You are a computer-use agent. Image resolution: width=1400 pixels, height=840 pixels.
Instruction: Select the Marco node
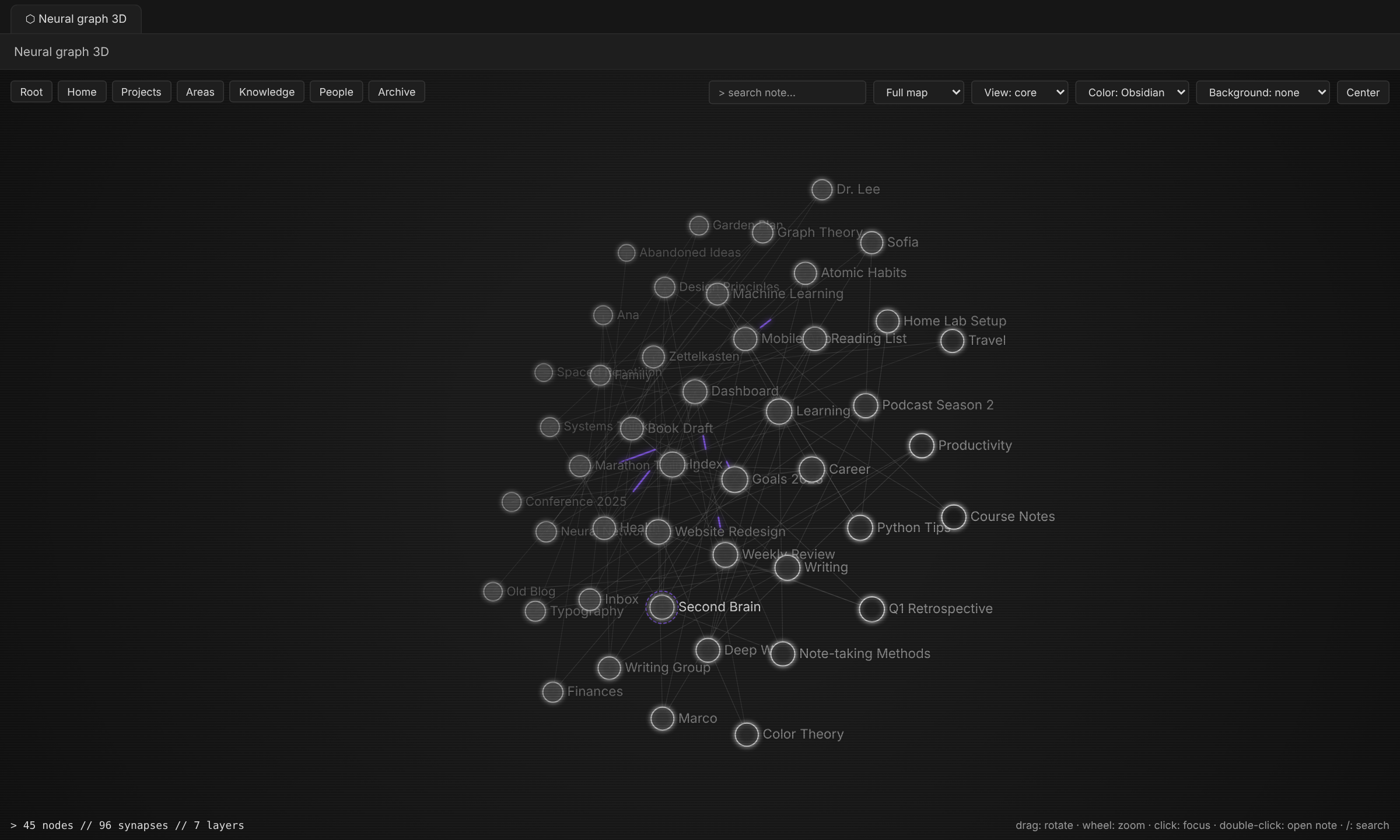coord(662,719)
